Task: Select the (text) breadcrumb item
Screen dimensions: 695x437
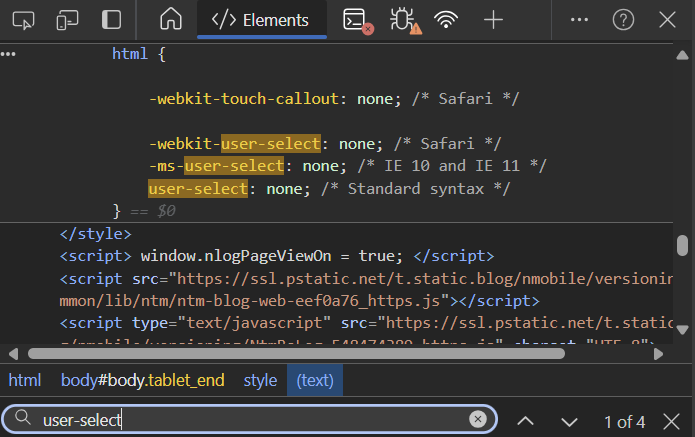Action: (x=315, y=380)
